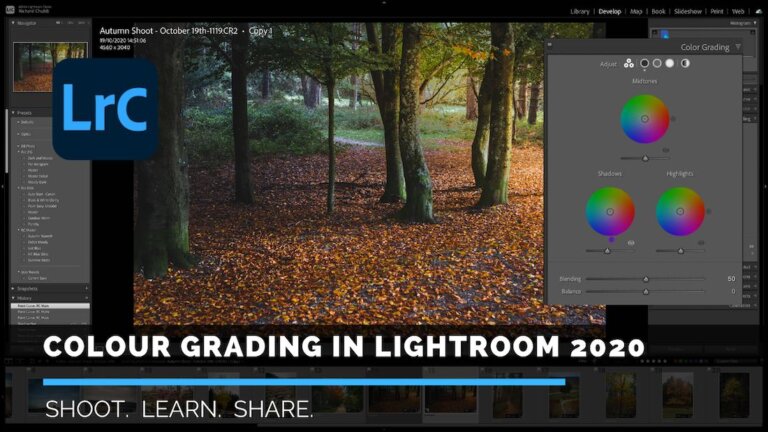This screenshot has height=432, width=768.
Task: Toggle the Midtones eye visibility icon
Action: click(x=665, y=150)
